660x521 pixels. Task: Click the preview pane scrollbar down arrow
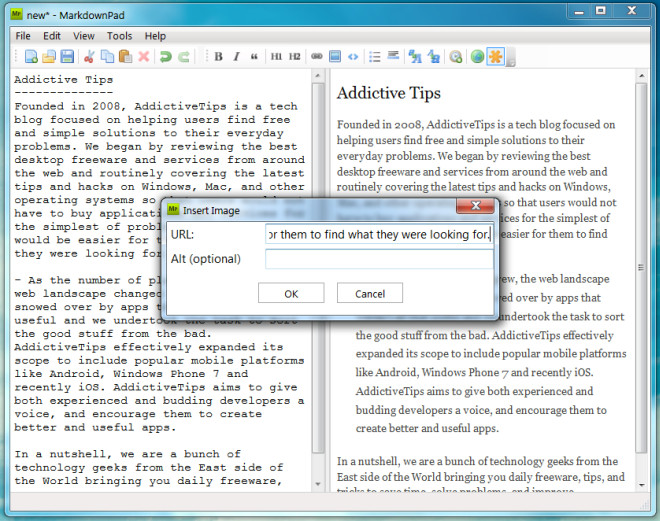click(641, 485)
